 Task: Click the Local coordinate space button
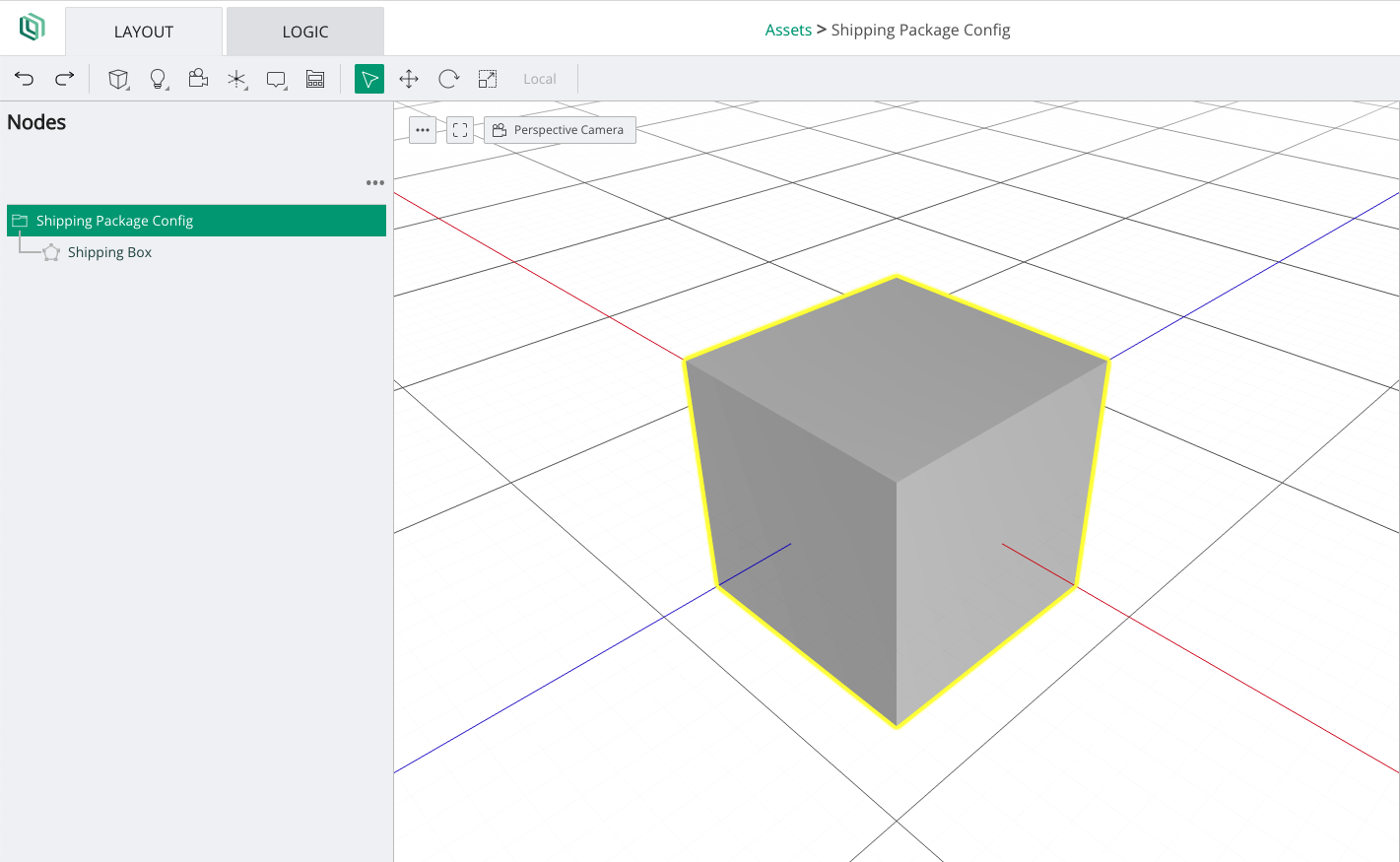tap(540, 79)
